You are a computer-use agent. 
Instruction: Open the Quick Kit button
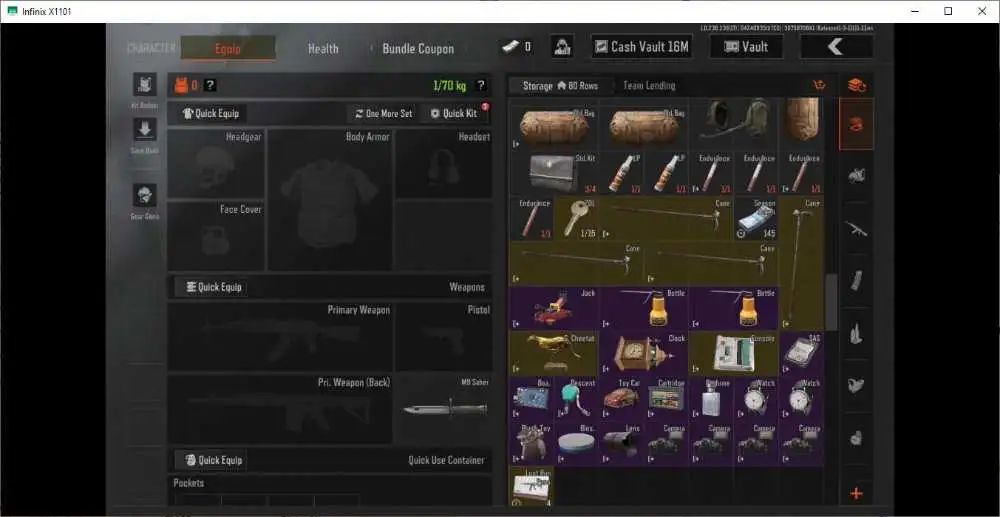point(454,113)
